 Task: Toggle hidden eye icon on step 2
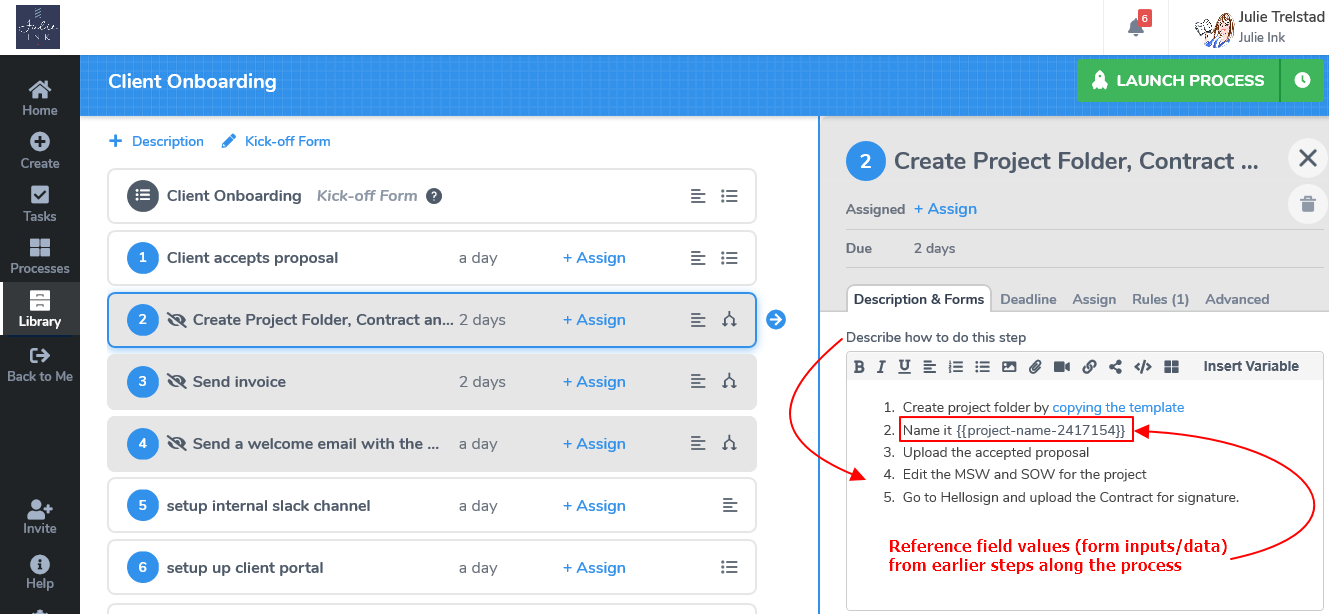pos(177,320)
